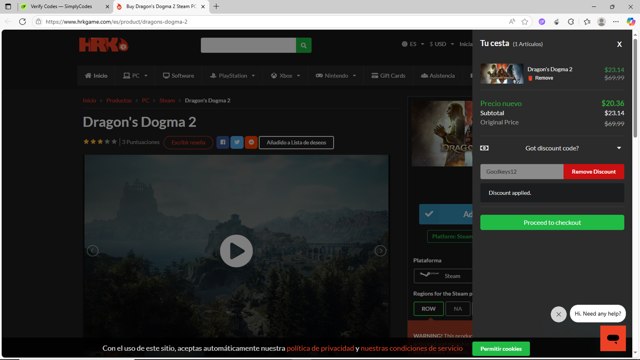Click the Remove Discount button

click(593, 172)
